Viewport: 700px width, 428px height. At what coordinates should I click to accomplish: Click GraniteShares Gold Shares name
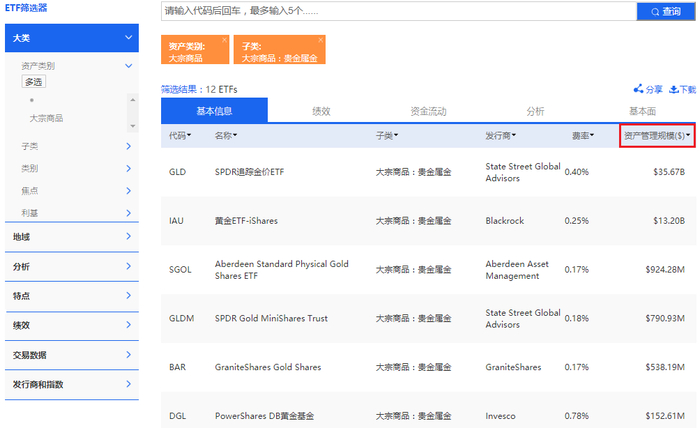tap(268, 367)
